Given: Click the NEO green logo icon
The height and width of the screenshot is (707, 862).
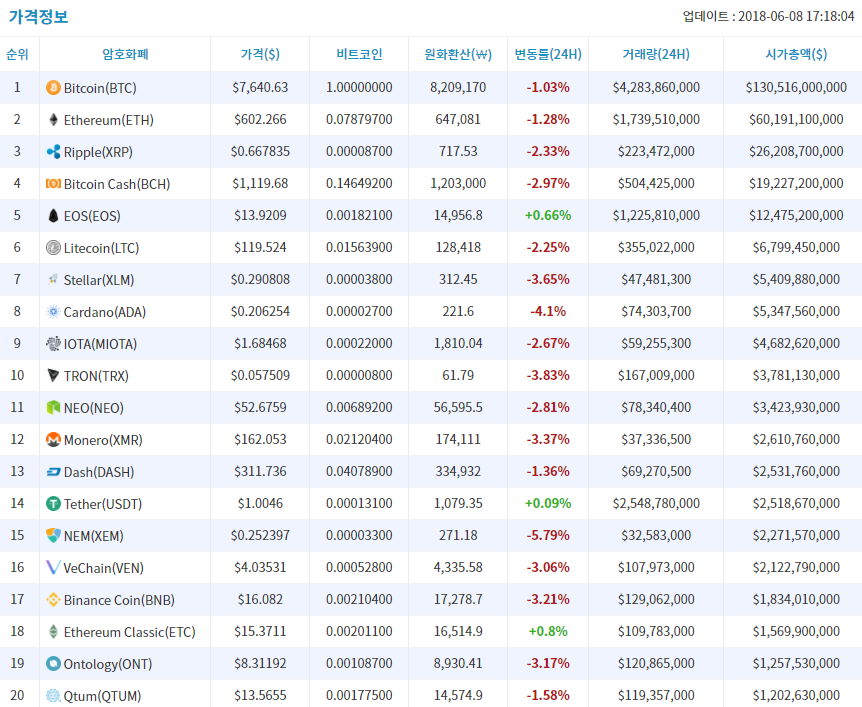Looking at the screenshot, I should (53, 407).
